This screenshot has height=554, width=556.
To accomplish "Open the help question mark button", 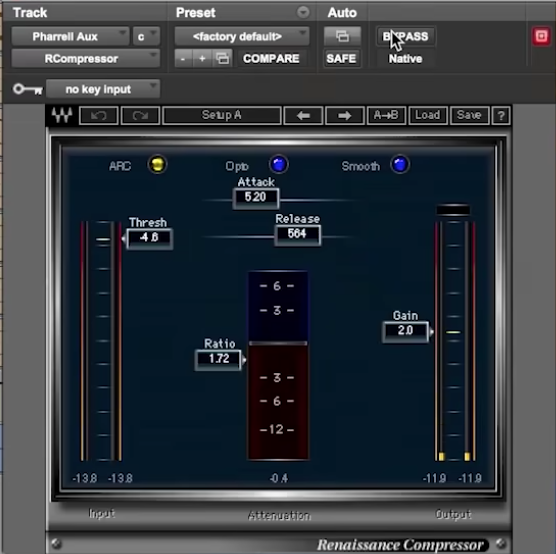I will click(501, 115).
